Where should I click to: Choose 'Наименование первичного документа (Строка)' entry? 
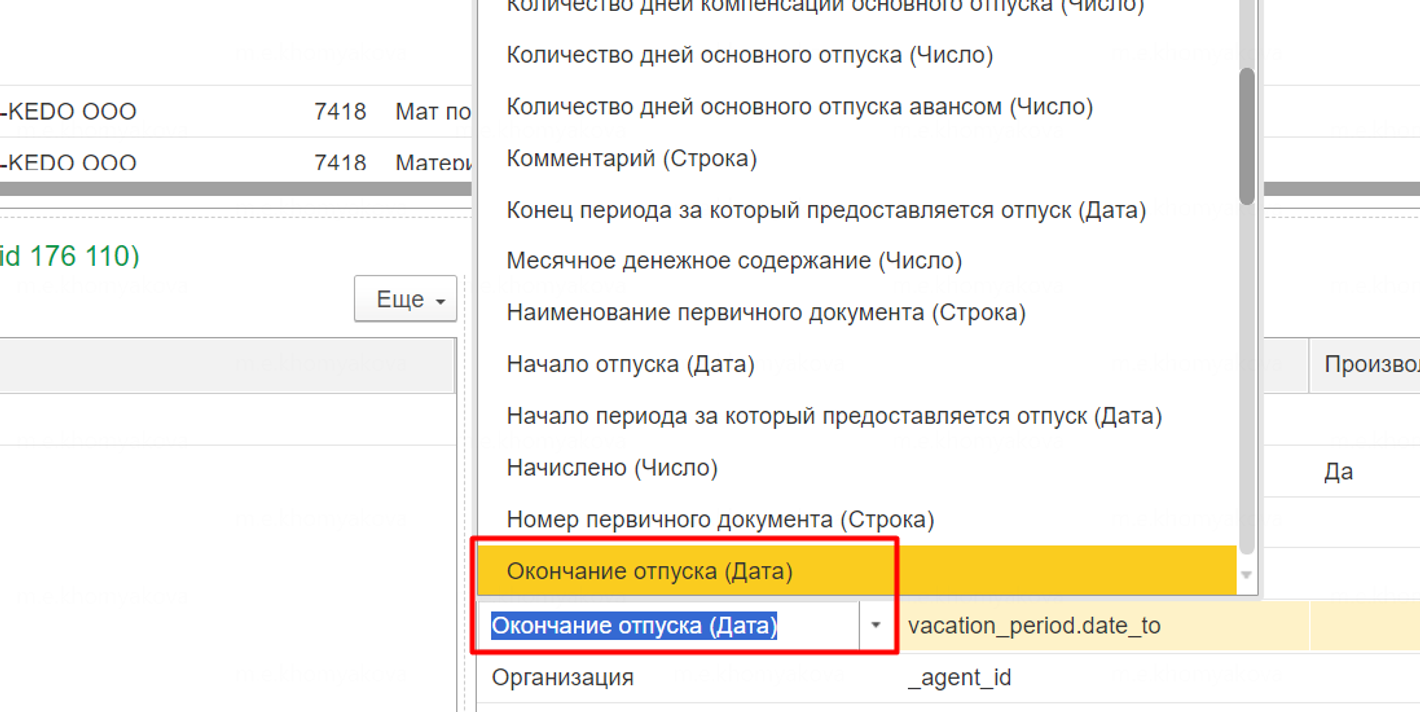[765, 313]
